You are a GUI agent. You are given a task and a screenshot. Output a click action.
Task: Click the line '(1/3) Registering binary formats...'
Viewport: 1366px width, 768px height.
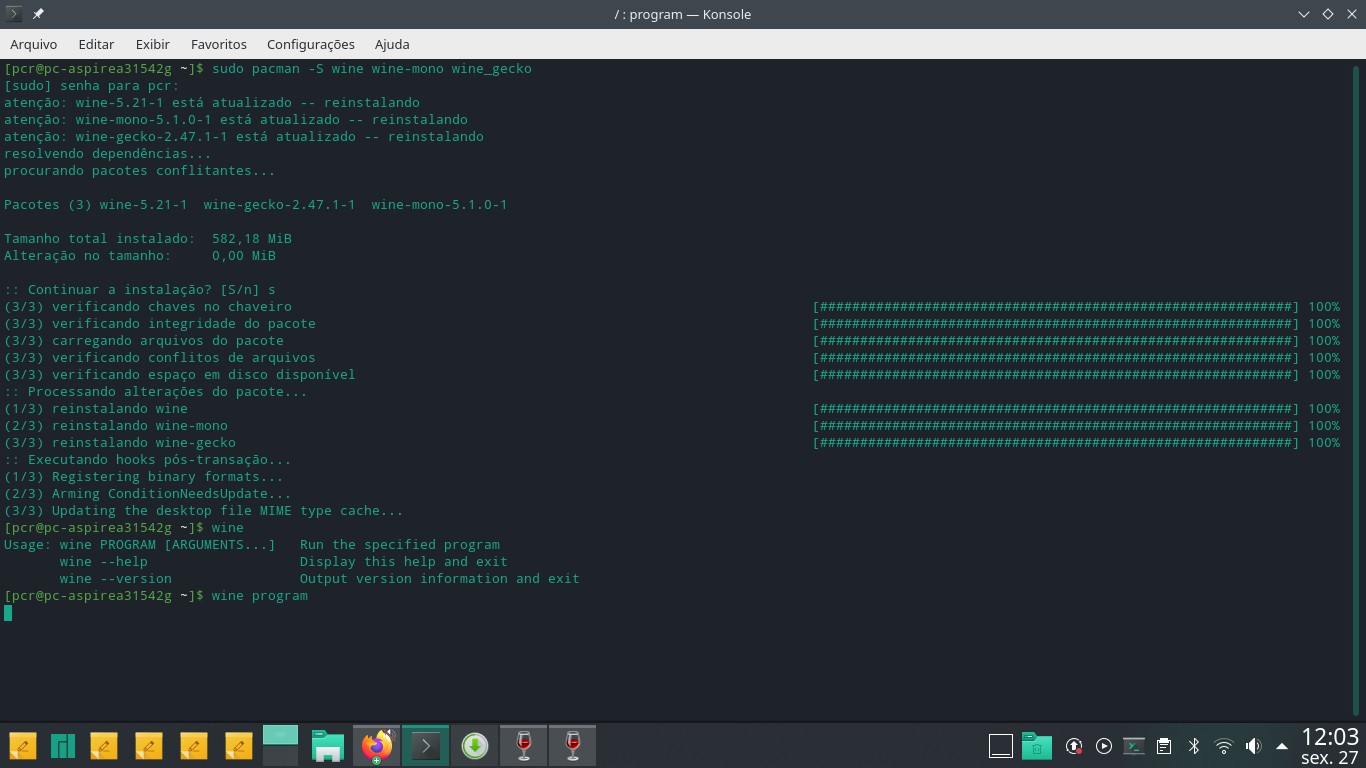144,477
